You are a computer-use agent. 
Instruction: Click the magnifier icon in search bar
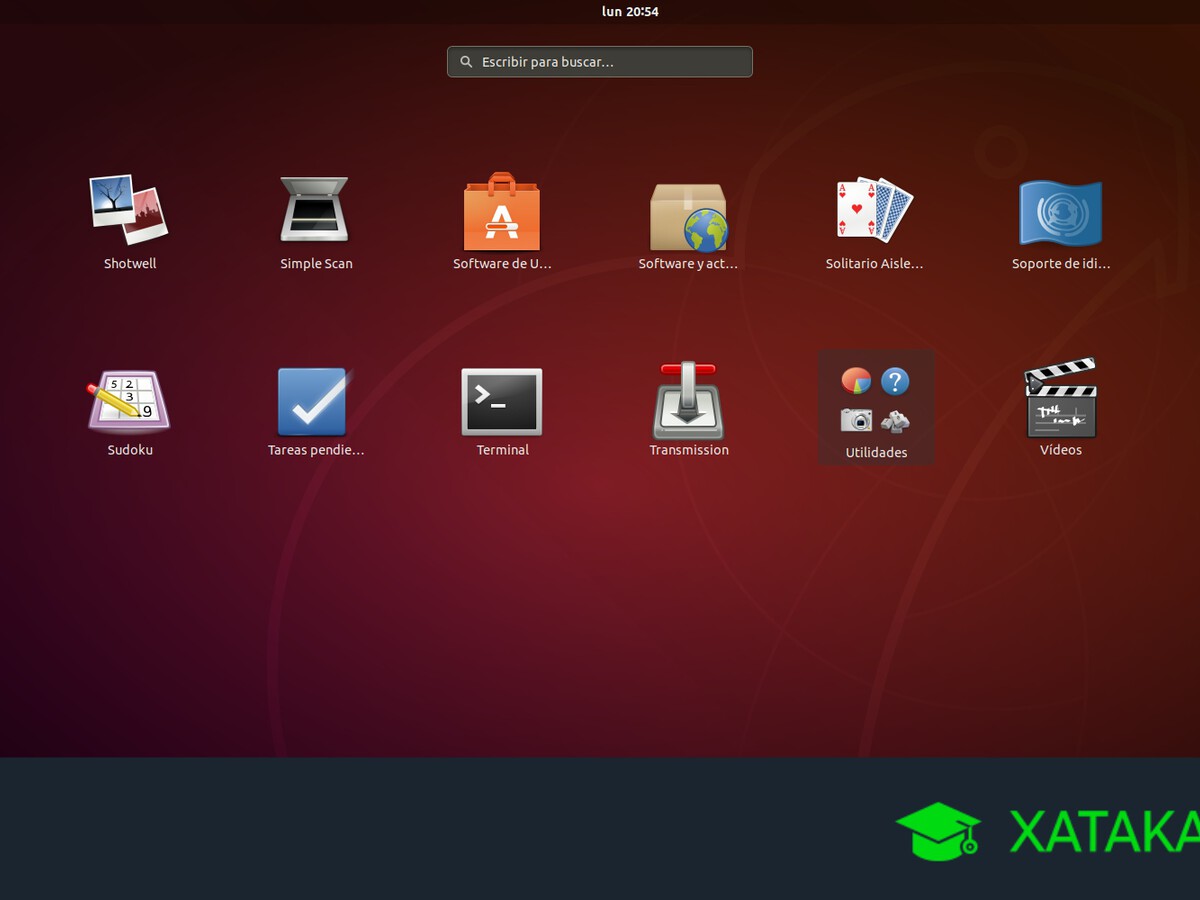tap(466, 62)
